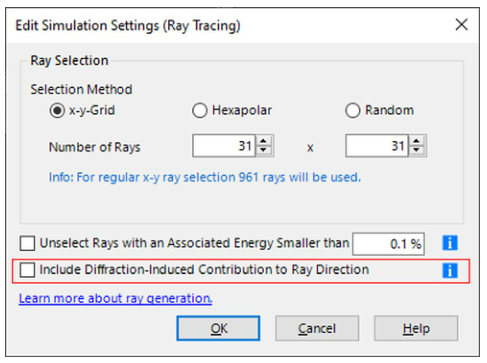Decrease the first Number of Rays value
Image resolution: width=487 pixels, height=363 pixels.
[x=264, y=151]
